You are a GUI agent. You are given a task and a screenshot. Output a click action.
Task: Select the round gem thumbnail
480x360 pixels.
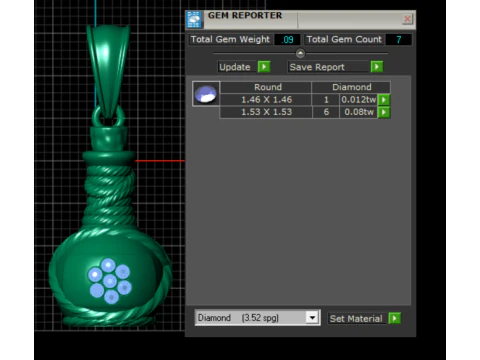(x=206, y=94)
